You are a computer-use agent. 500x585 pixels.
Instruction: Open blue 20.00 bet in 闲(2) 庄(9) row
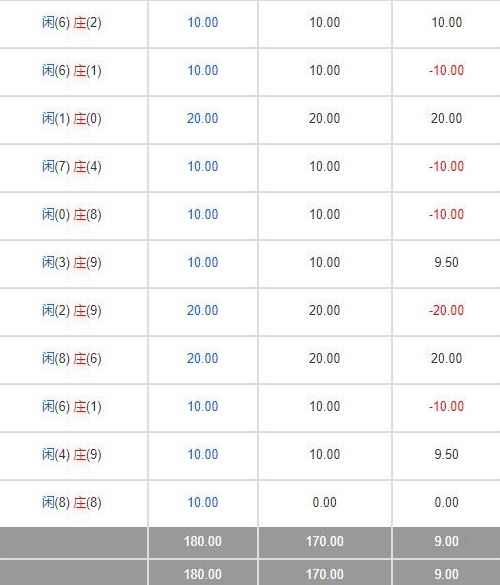click(x=203, y=310)
